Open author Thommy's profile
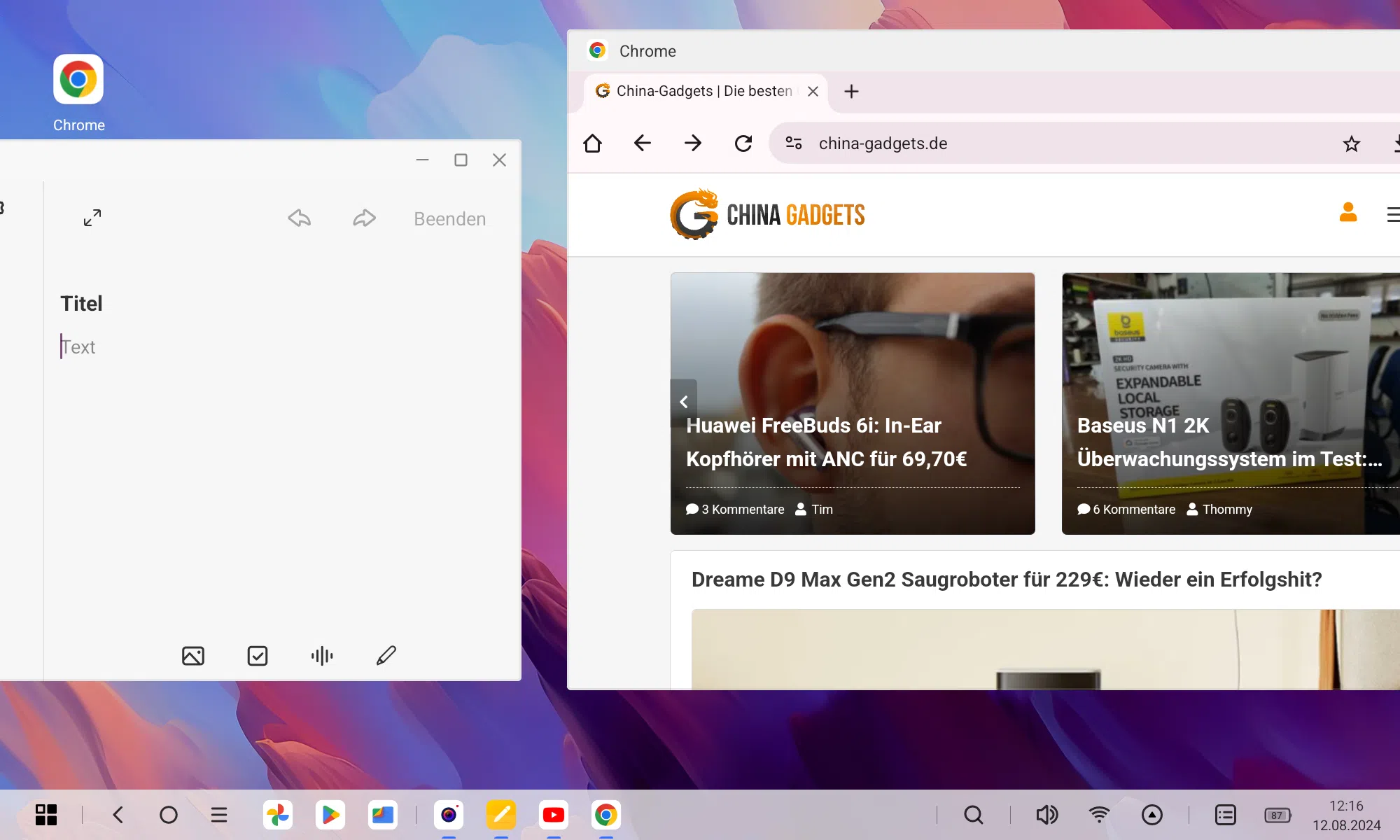The height and width of the screenshot is (840, 1400). pyautogui.click(x=1219, y=510)
